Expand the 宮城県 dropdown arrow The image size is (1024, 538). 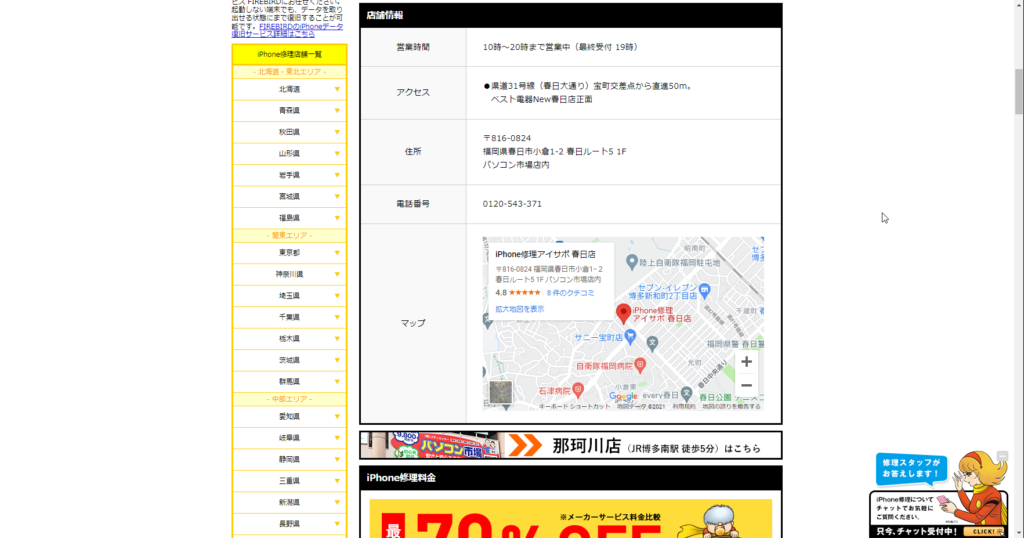(337, 197)
